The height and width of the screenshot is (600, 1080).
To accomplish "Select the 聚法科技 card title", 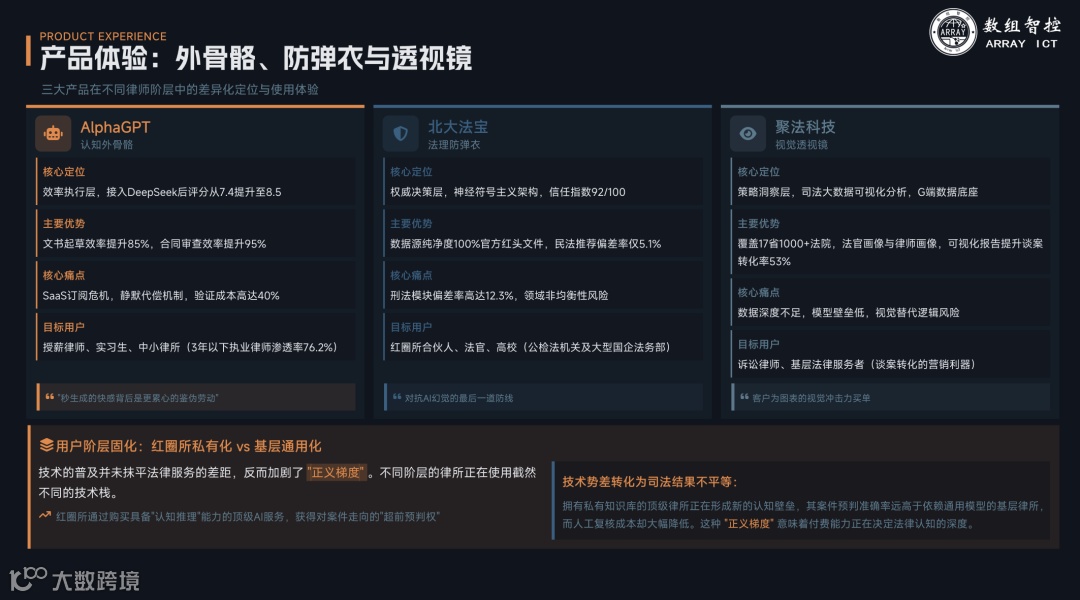I will [x=805, y=127].
